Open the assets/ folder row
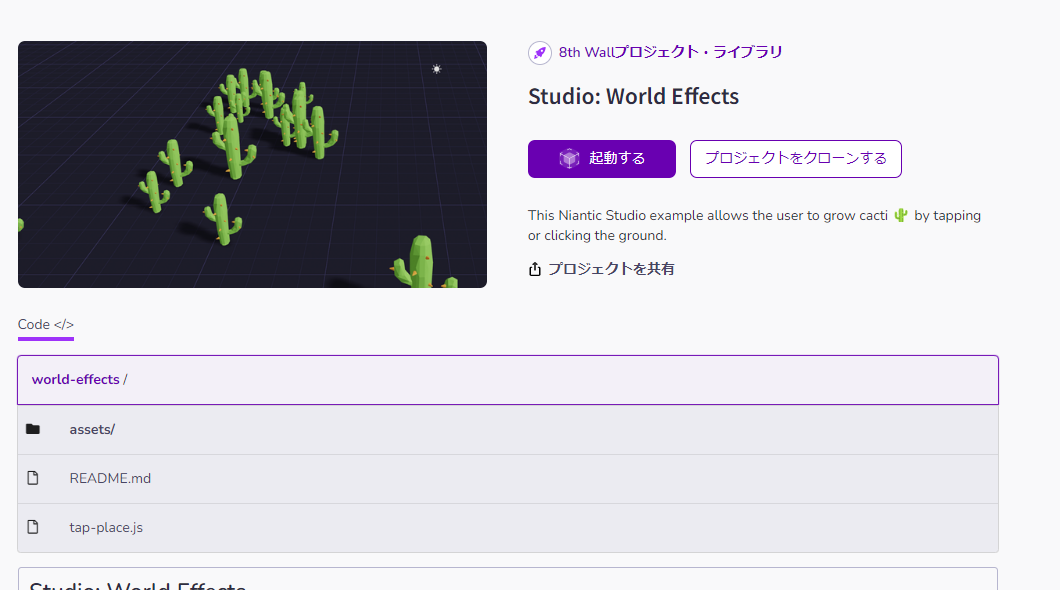Image resolution: width=1060 pixels, height=590 pixels. pos(508,430)
